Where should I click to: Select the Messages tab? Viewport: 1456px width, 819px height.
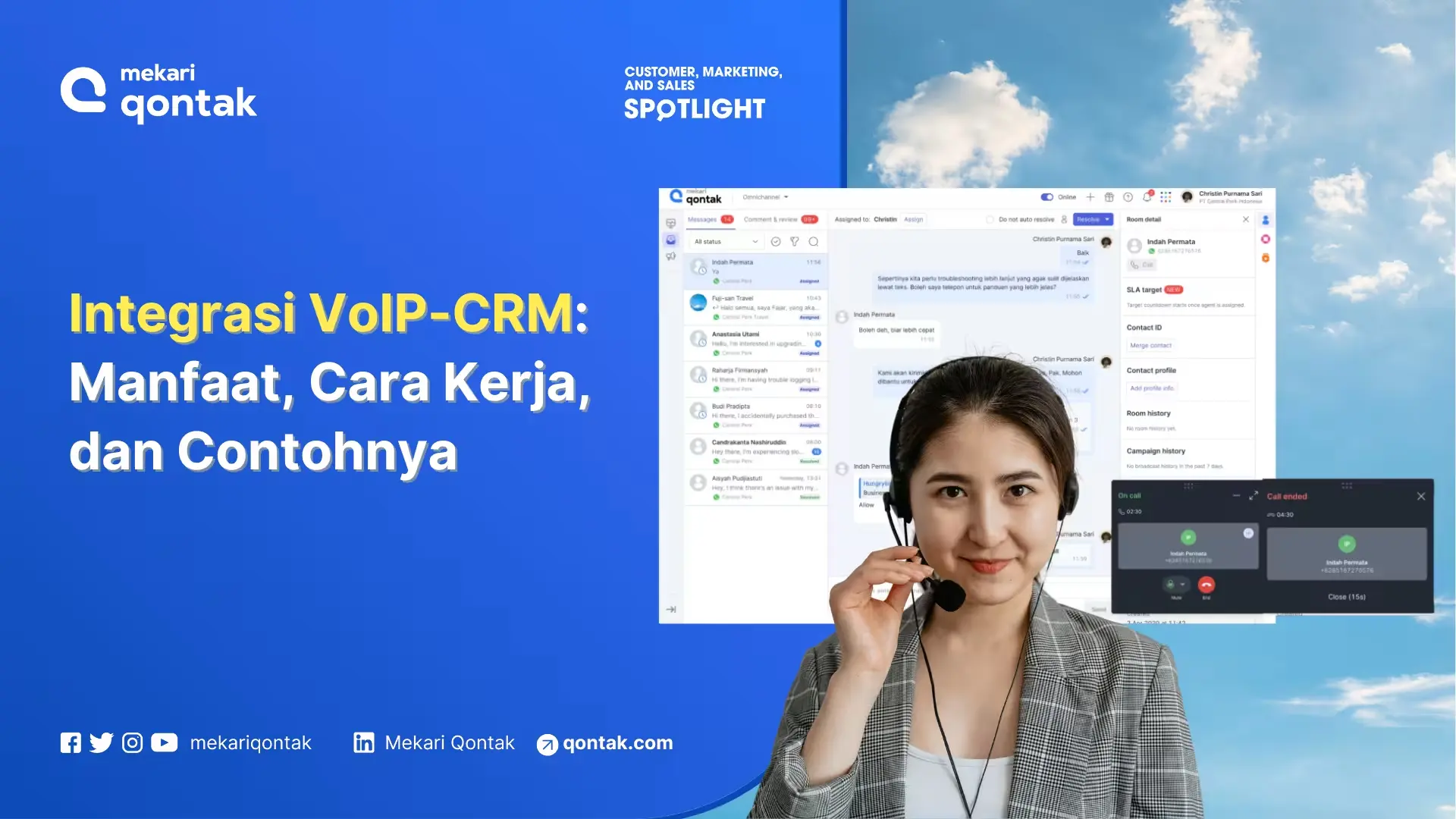[704, 219]
